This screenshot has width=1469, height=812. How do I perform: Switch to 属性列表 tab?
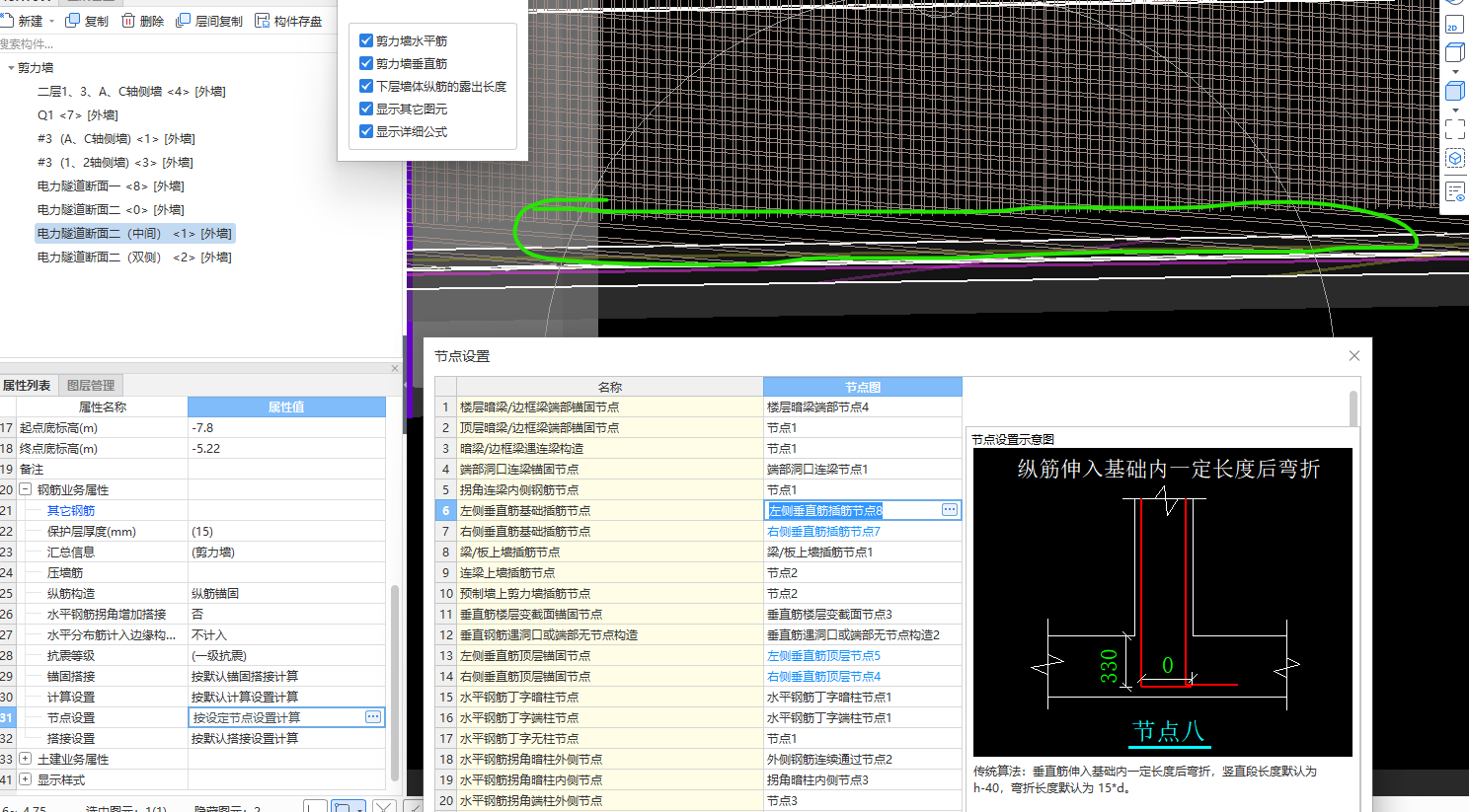point(28,386)
